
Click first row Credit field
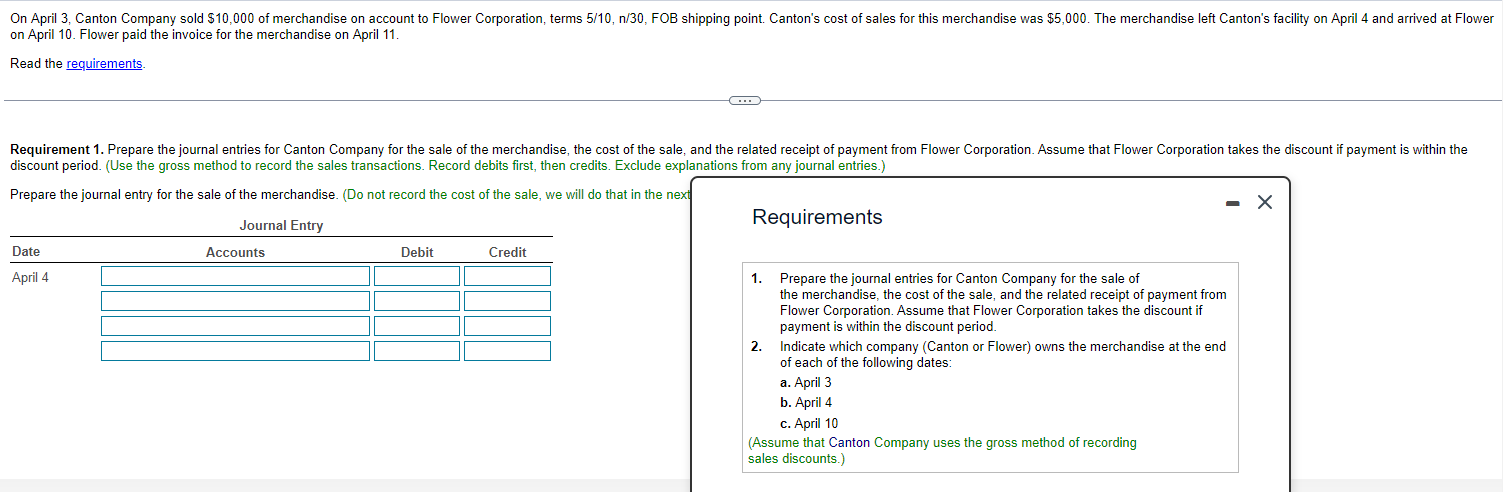tap(507, 276)
